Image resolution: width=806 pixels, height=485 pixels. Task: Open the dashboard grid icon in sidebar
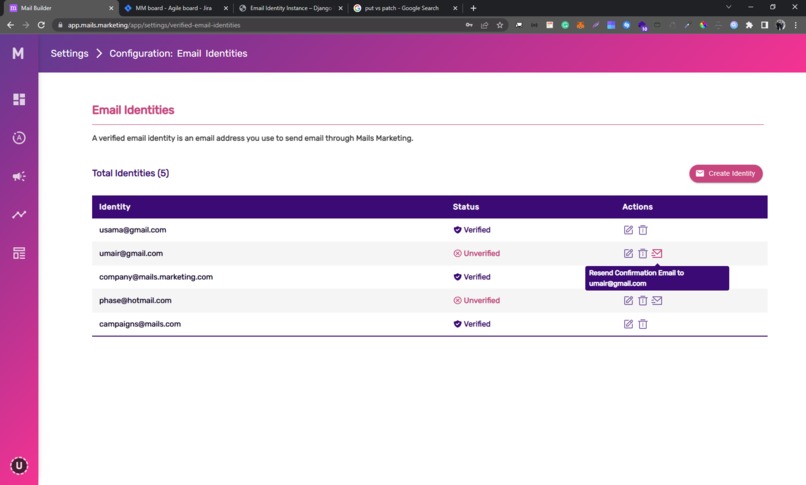point(19,99)
